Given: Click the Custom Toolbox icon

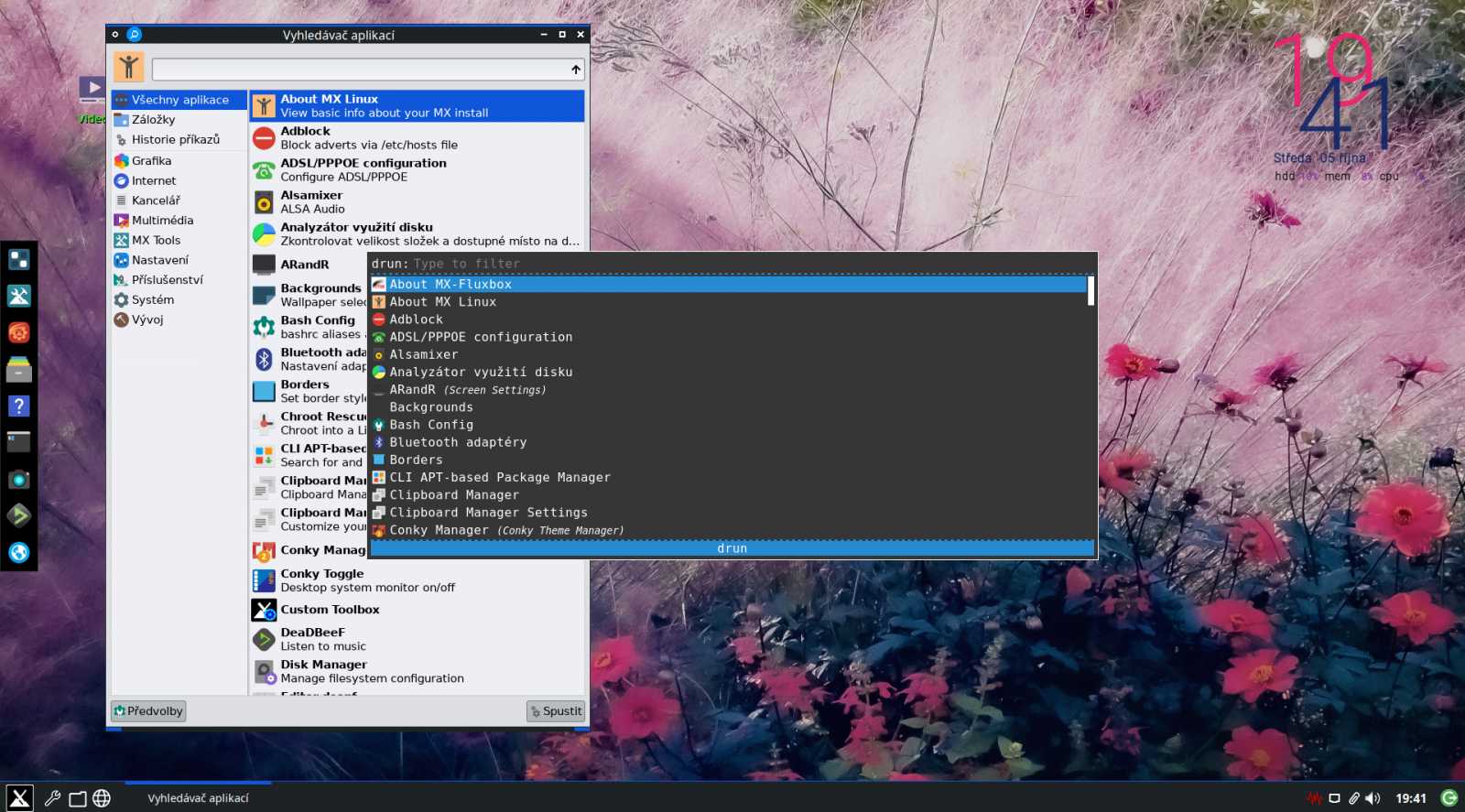Looking at the screenshot, I should coord(264,610).
